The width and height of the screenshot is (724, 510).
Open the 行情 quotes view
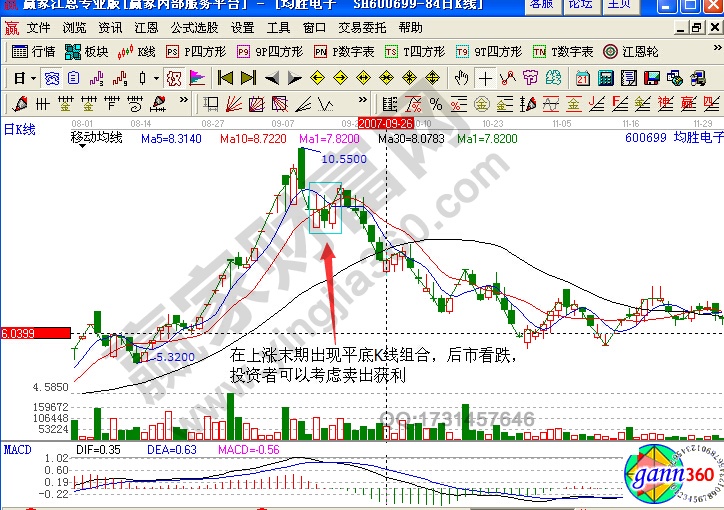(x=33, y=52)
